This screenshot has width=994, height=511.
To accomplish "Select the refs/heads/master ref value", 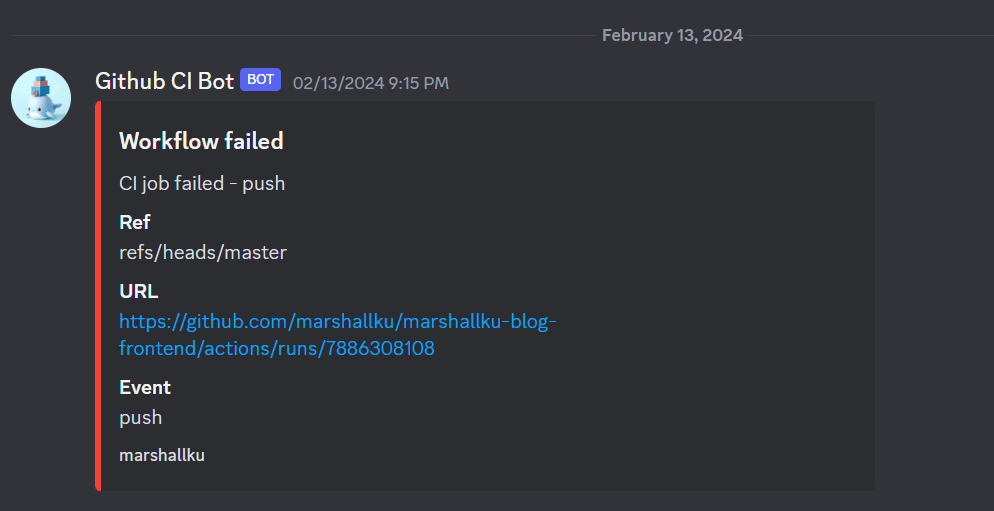I will pos(203,252).
